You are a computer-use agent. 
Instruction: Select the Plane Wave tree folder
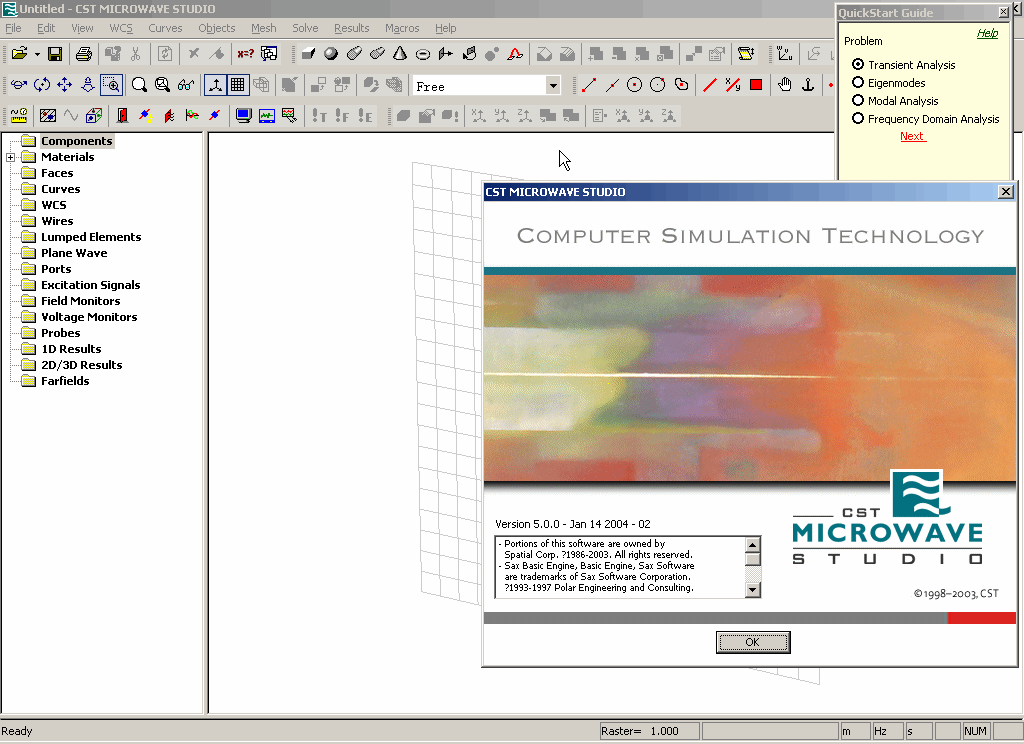click(x=74, y=253)
